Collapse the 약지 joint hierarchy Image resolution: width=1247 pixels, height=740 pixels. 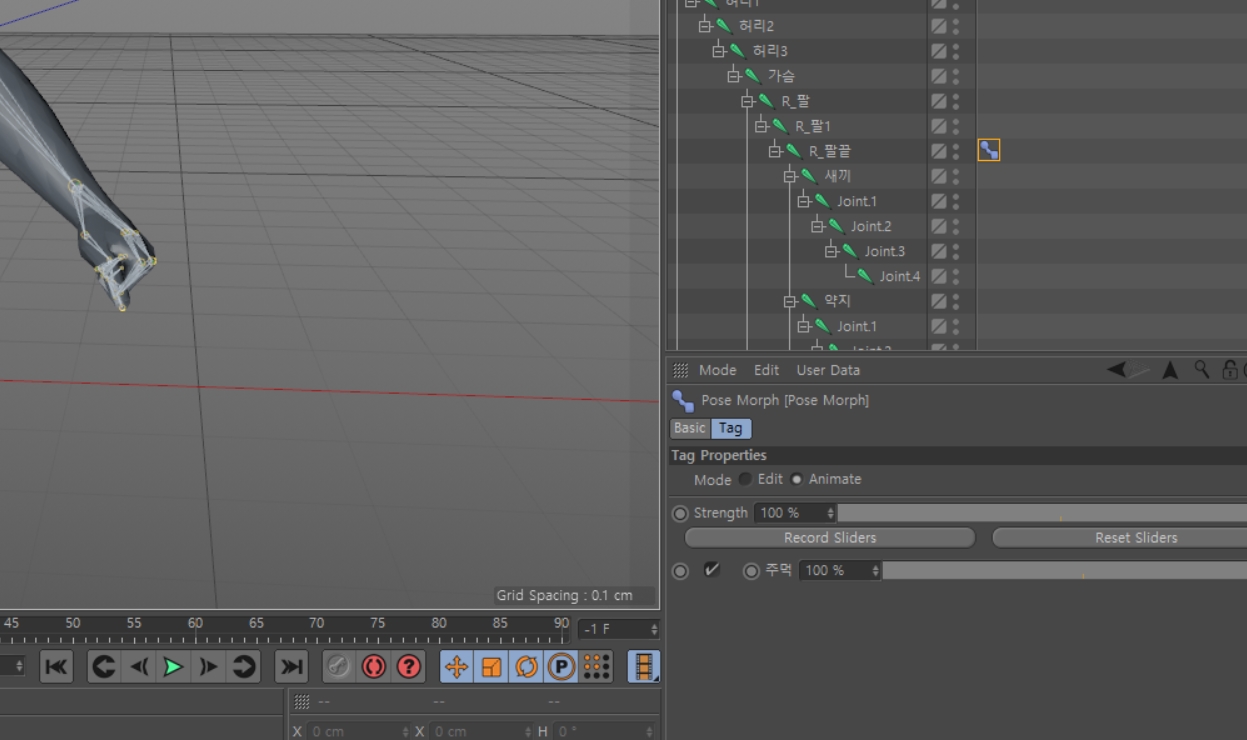[790, 301]
